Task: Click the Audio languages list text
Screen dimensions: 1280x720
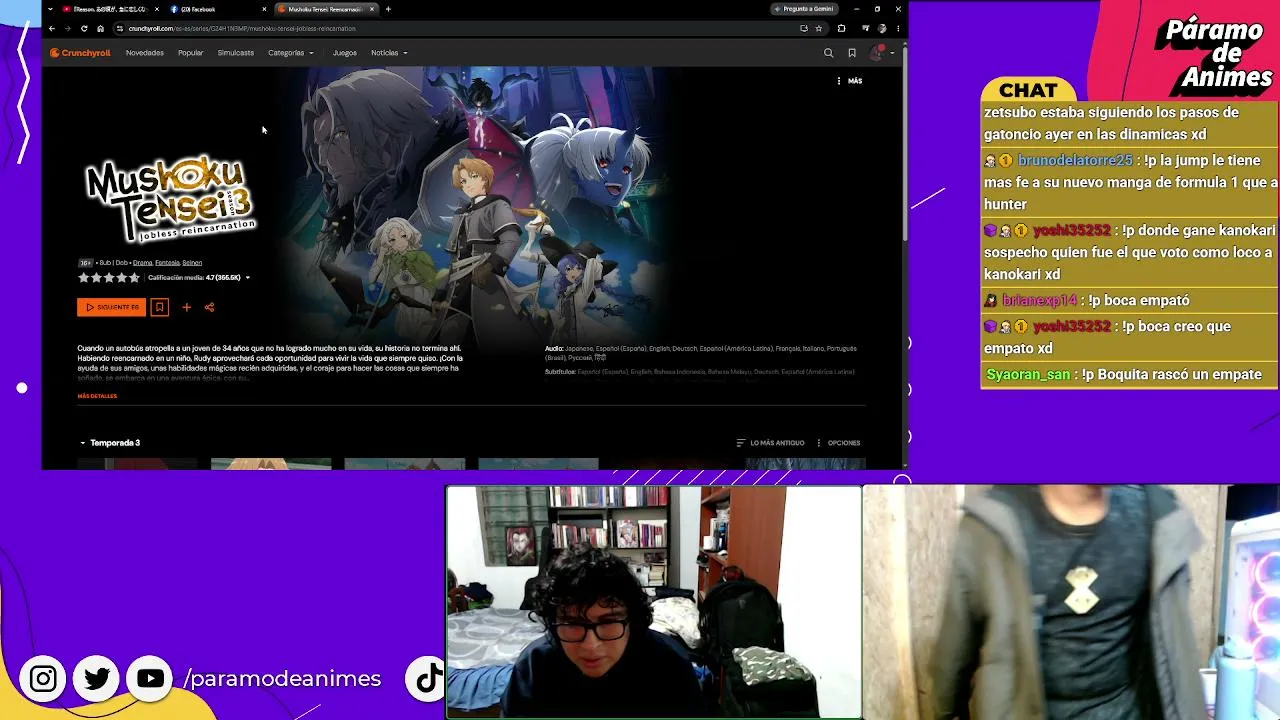Action: (x=701, y=353)
